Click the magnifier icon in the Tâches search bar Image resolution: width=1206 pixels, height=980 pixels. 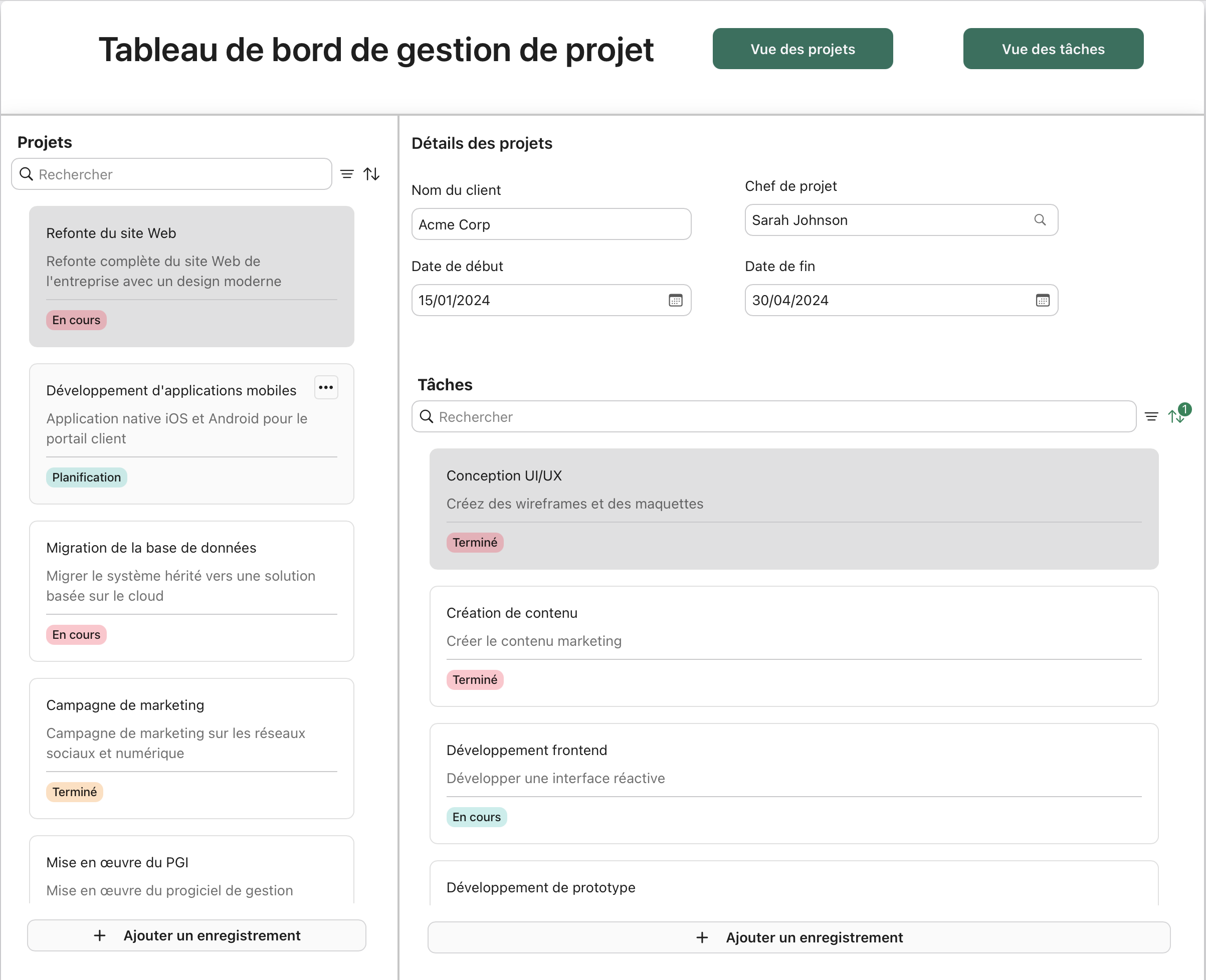tap(426, 417)
